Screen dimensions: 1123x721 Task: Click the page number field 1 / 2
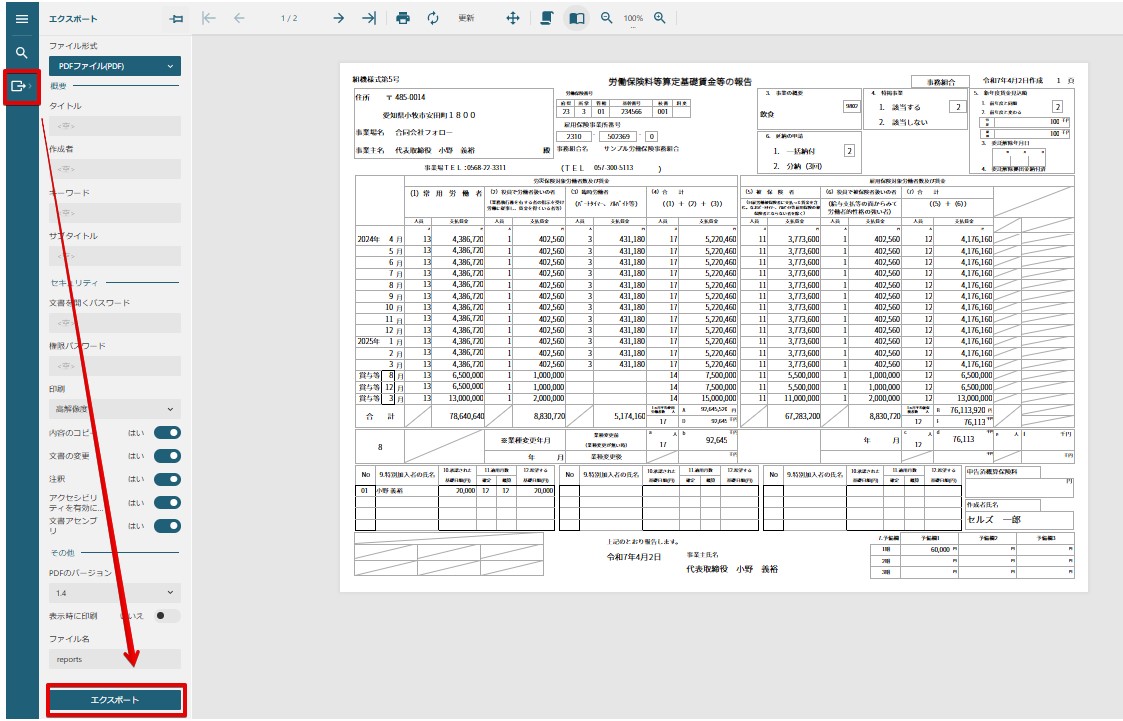pyautogui.click(x=289, y=19)
